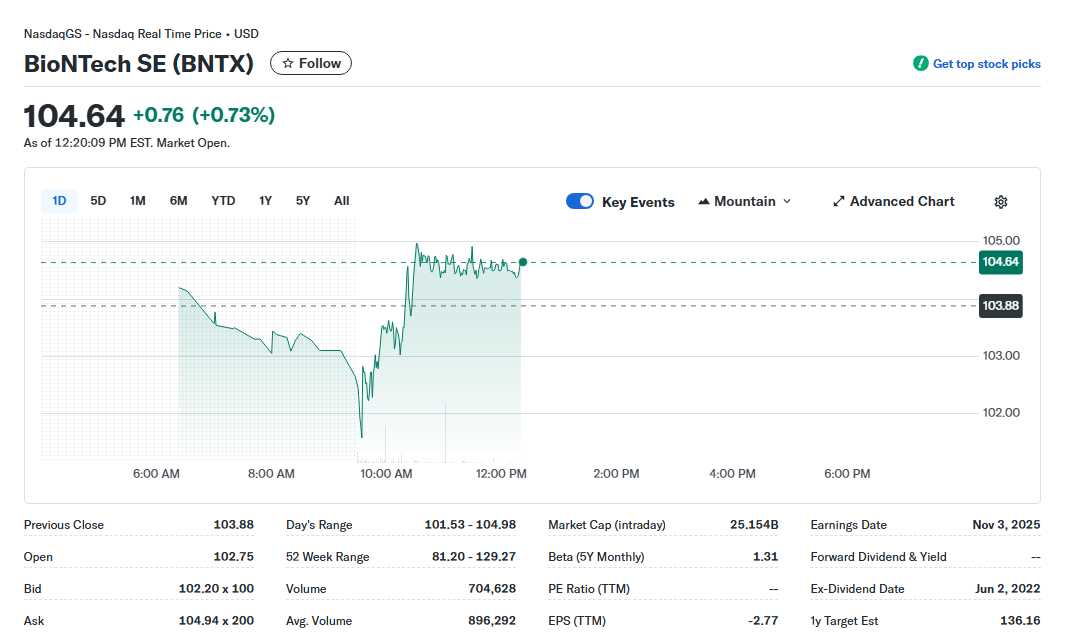Open the Get top stock picks link

(x=986, y=62)
